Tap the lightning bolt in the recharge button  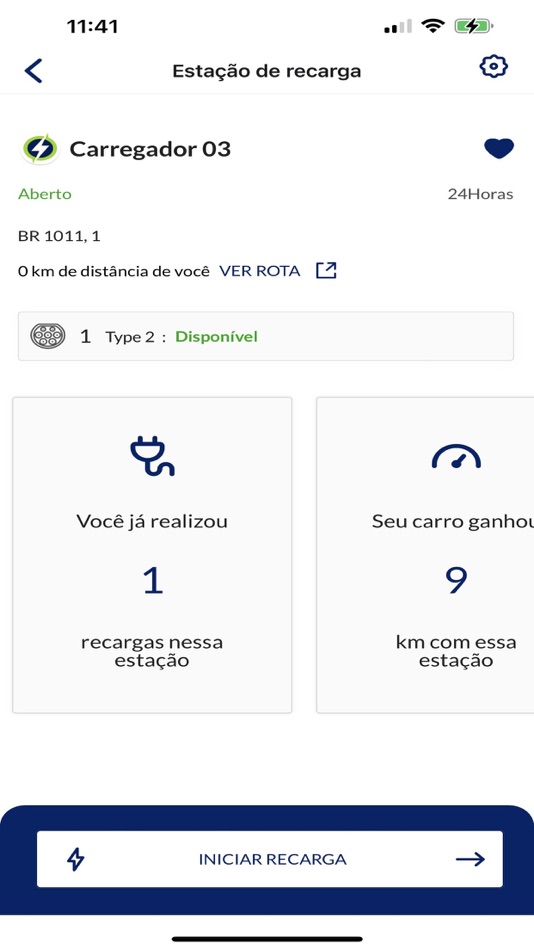[x=76, y=859]
